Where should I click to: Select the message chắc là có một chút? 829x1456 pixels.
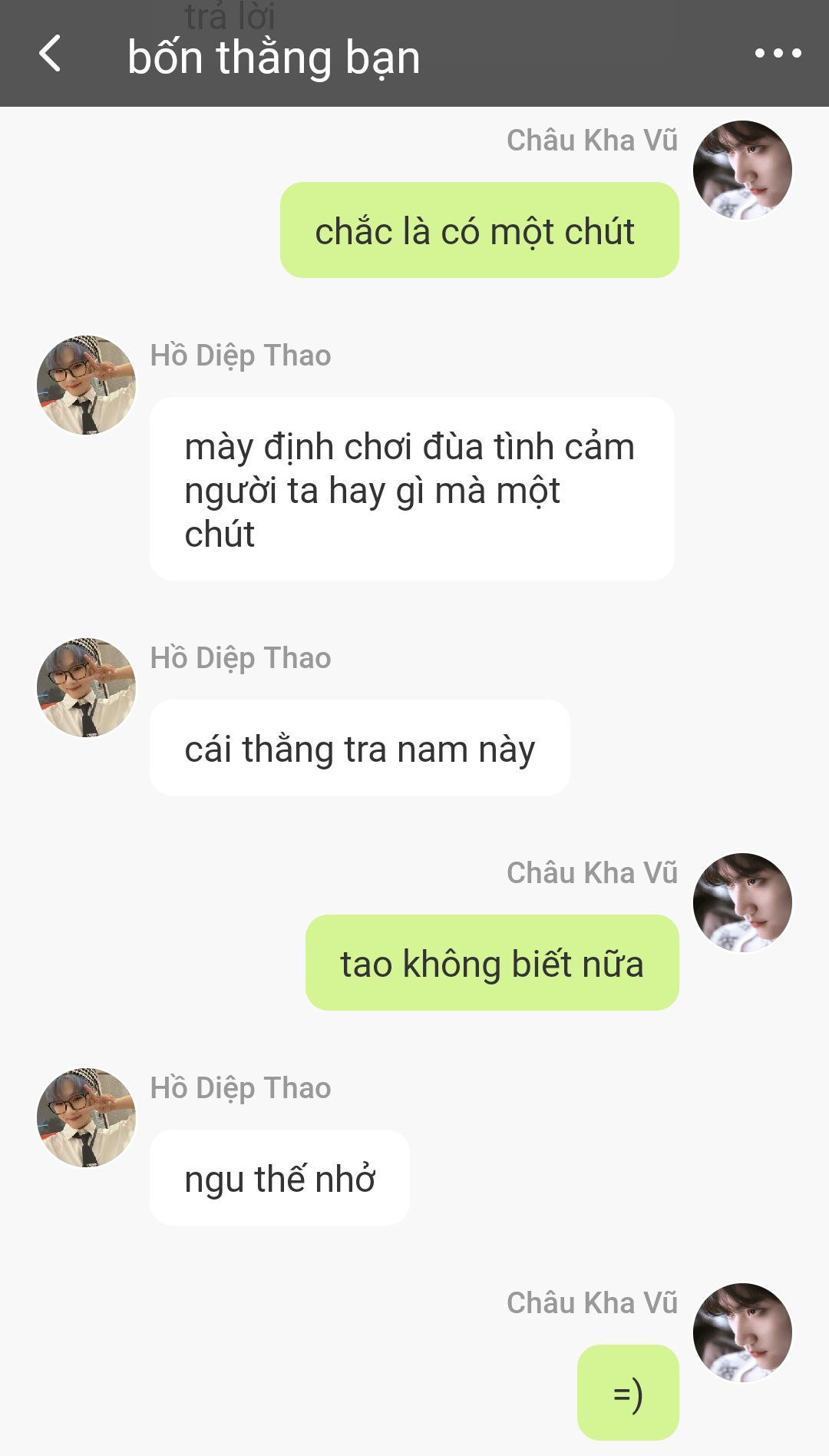(x=480, y=230)
